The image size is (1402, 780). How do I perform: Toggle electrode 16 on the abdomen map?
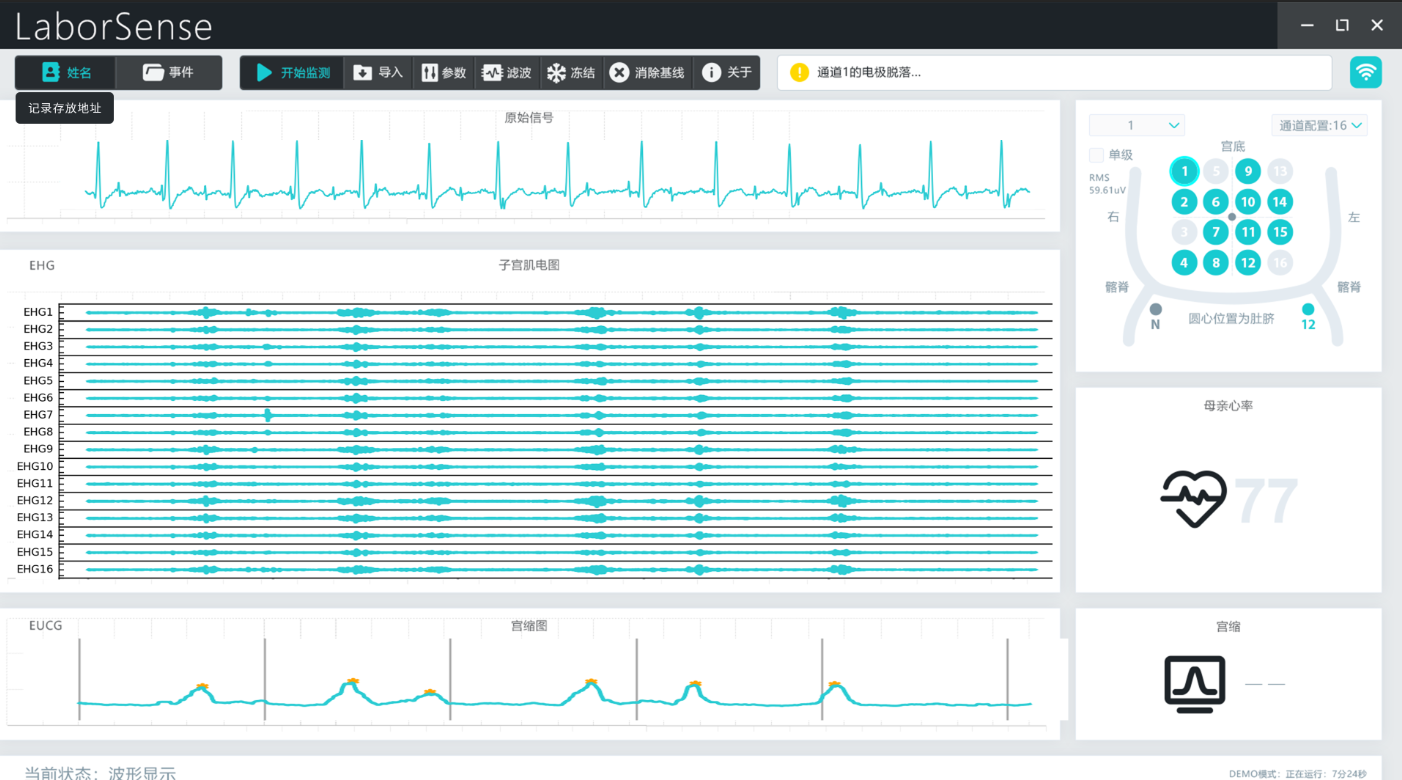pos(1280,263)
